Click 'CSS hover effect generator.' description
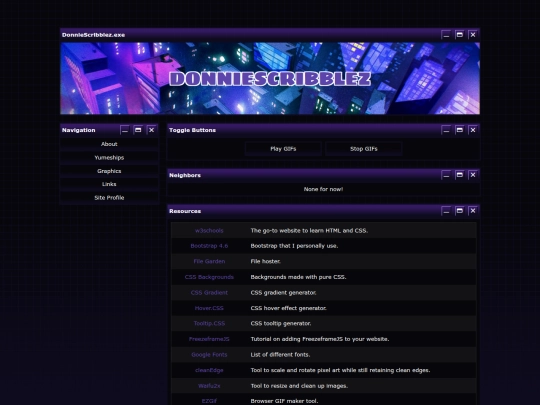The width and height of the screenshot is (540, 405). tap(289, 308)
